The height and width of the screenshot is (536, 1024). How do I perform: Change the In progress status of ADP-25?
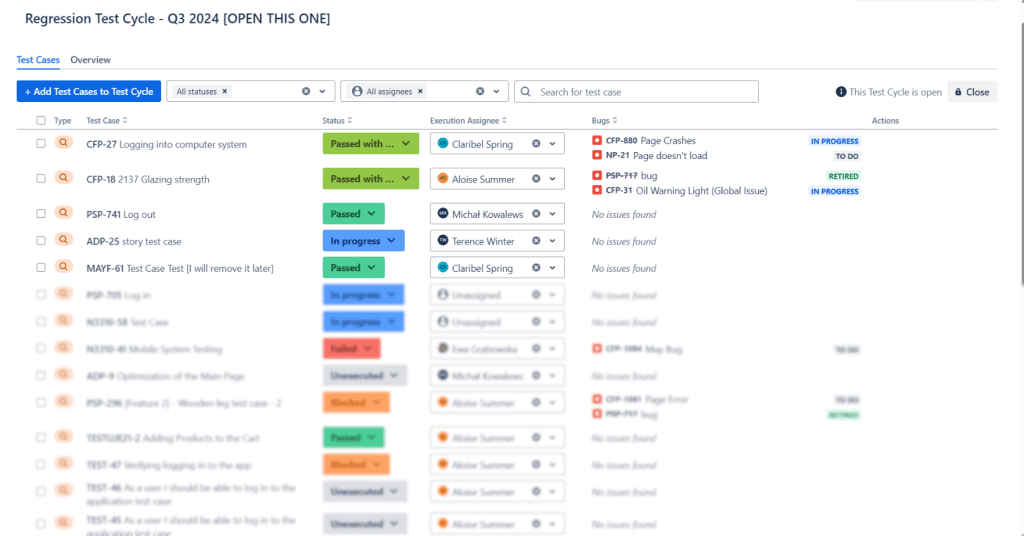[363, 241]
